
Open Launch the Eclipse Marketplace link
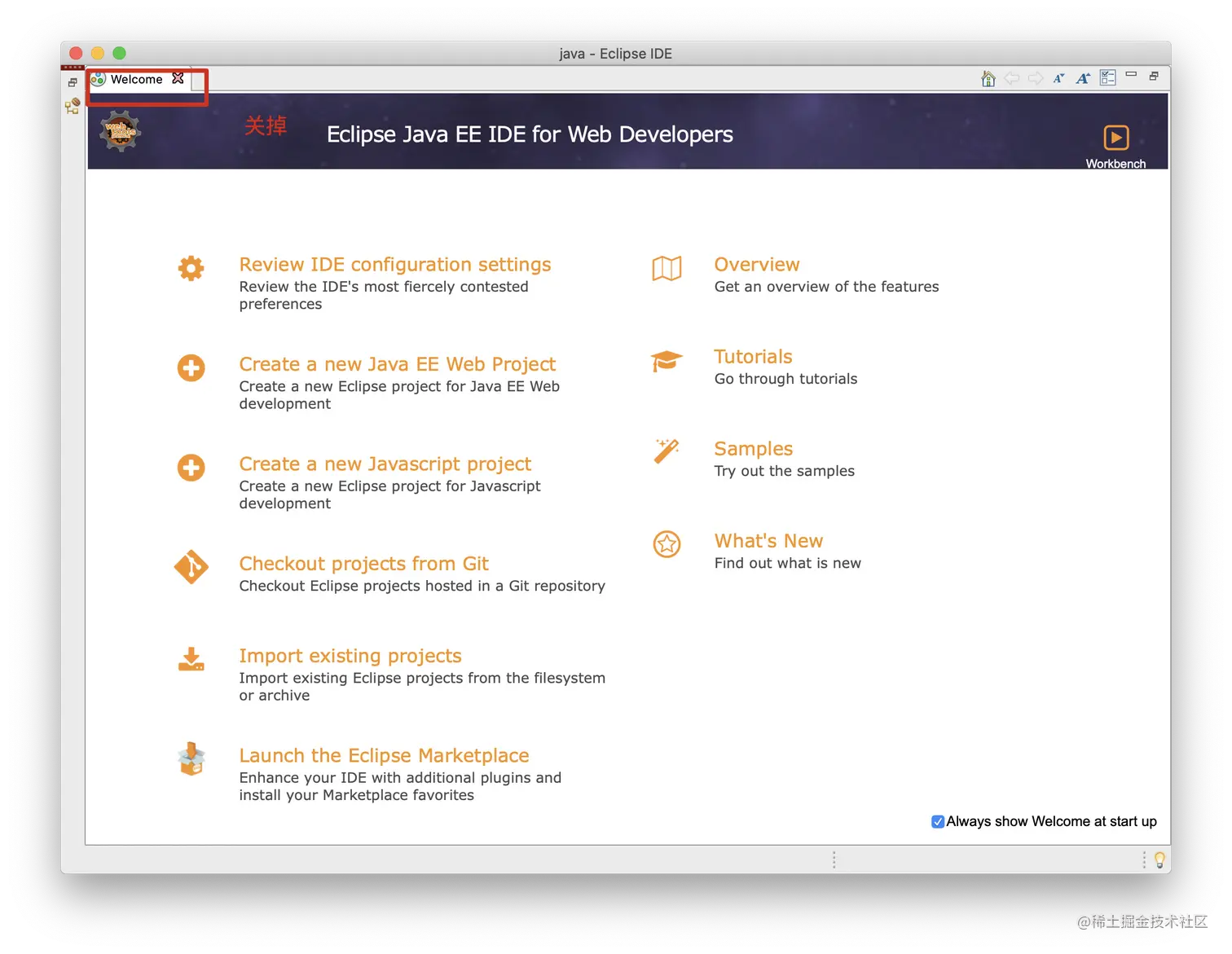[385, 756]
